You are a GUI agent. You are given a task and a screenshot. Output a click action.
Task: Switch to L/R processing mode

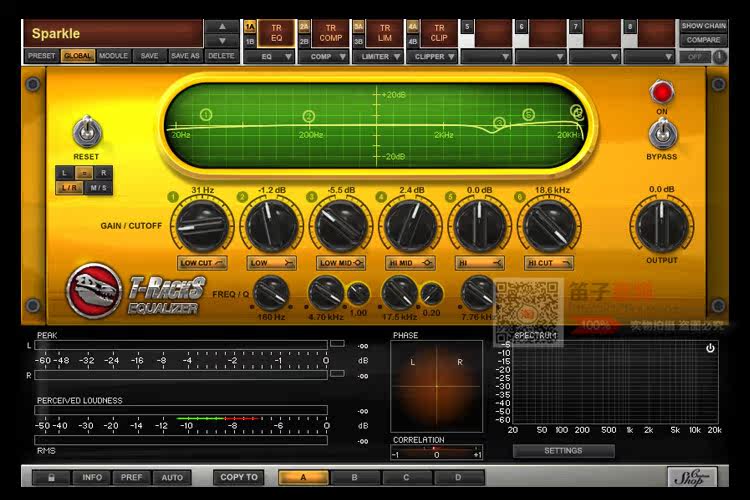(70, 188)
